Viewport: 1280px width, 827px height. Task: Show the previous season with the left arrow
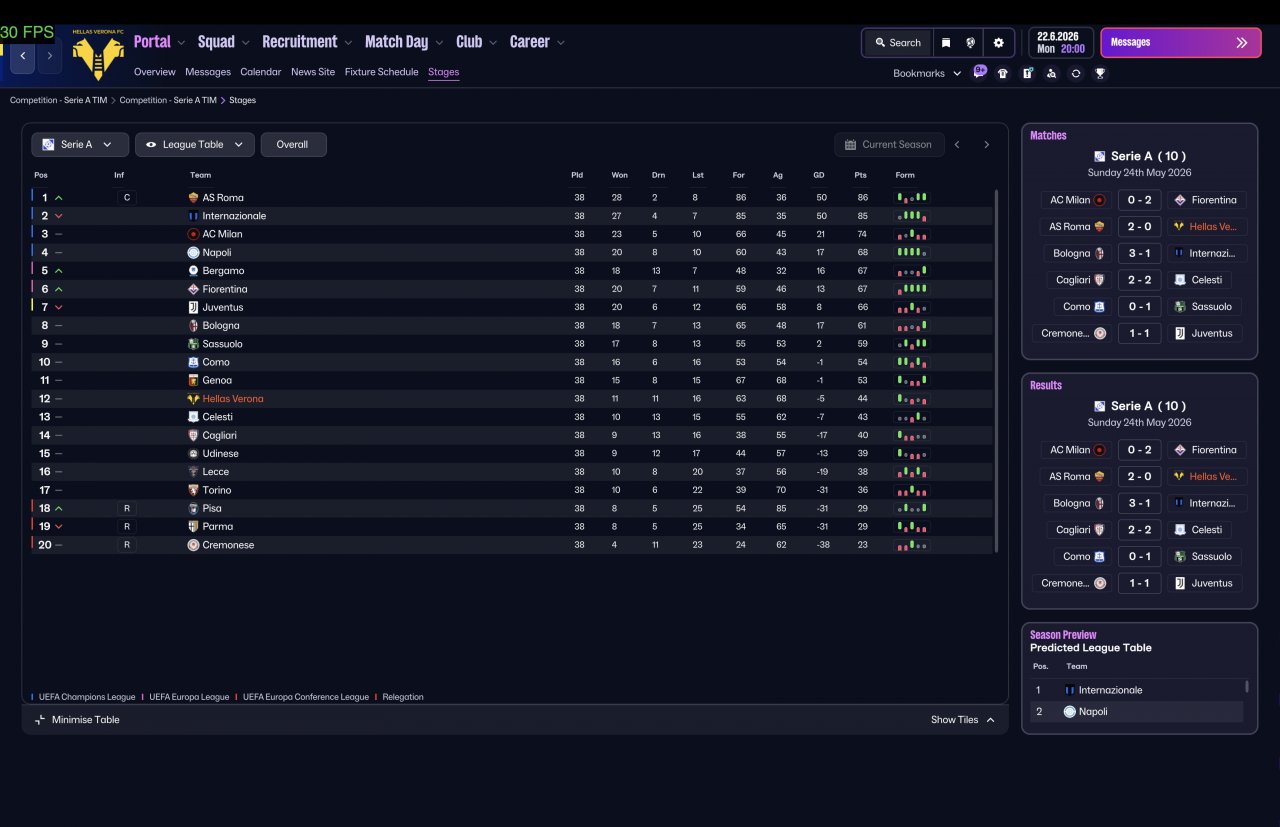pyautogui.click(x=957, y=145)
